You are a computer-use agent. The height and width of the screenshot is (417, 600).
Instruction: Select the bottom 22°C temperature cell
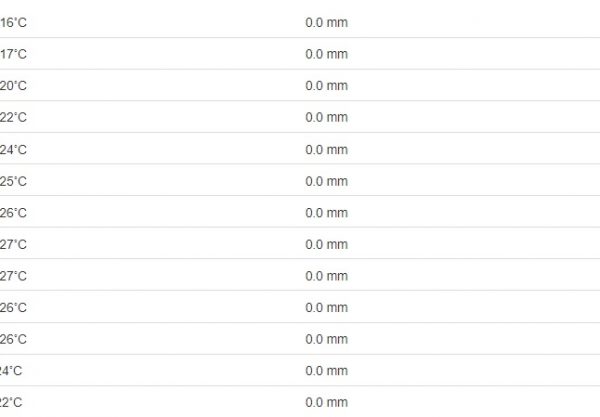click(x=12, y=402)
